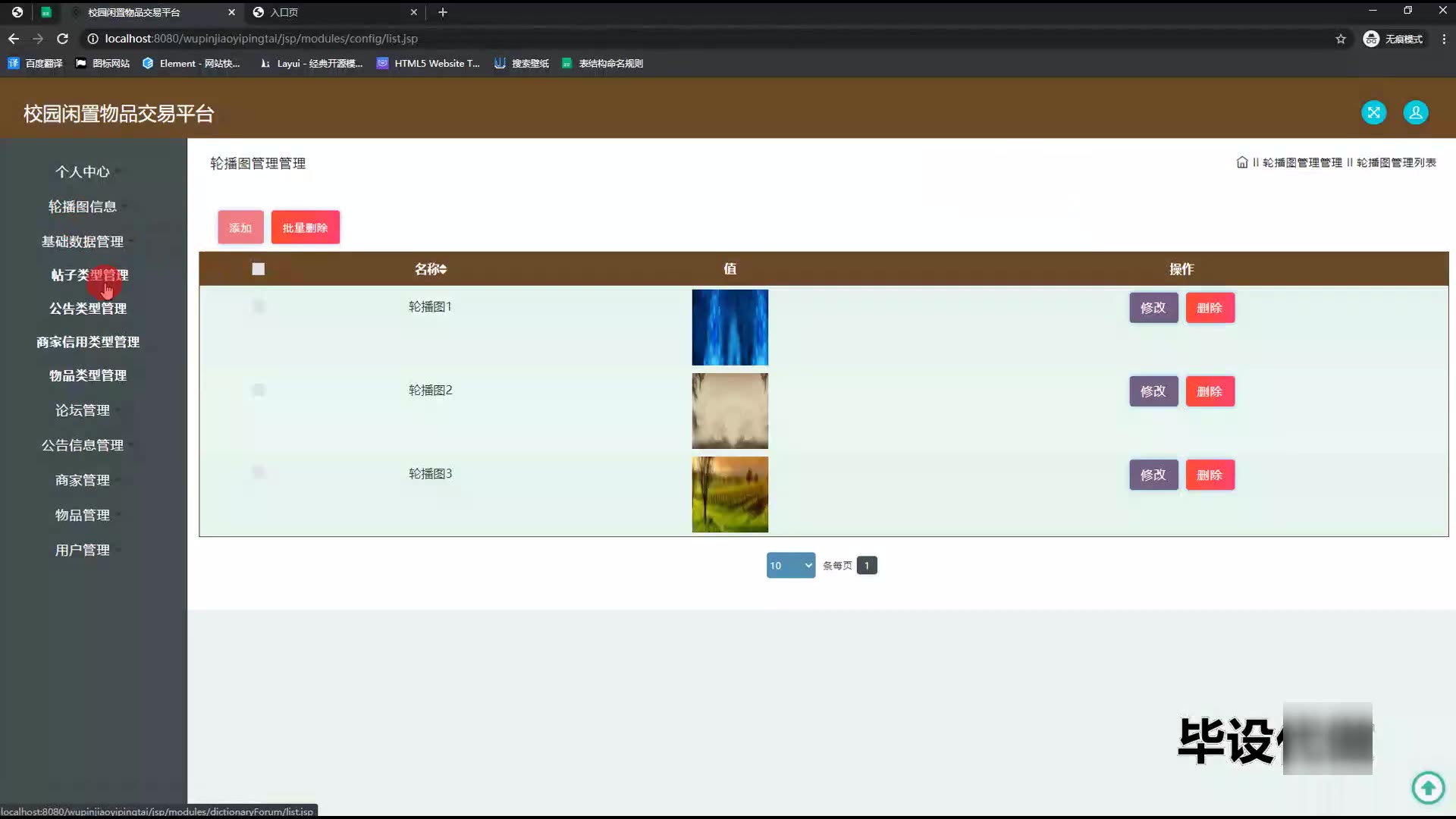Viewport: 1456px width, 819px height.
Task: Click the fullscreen toggle icon in header
Action: tap(1373, 113)
